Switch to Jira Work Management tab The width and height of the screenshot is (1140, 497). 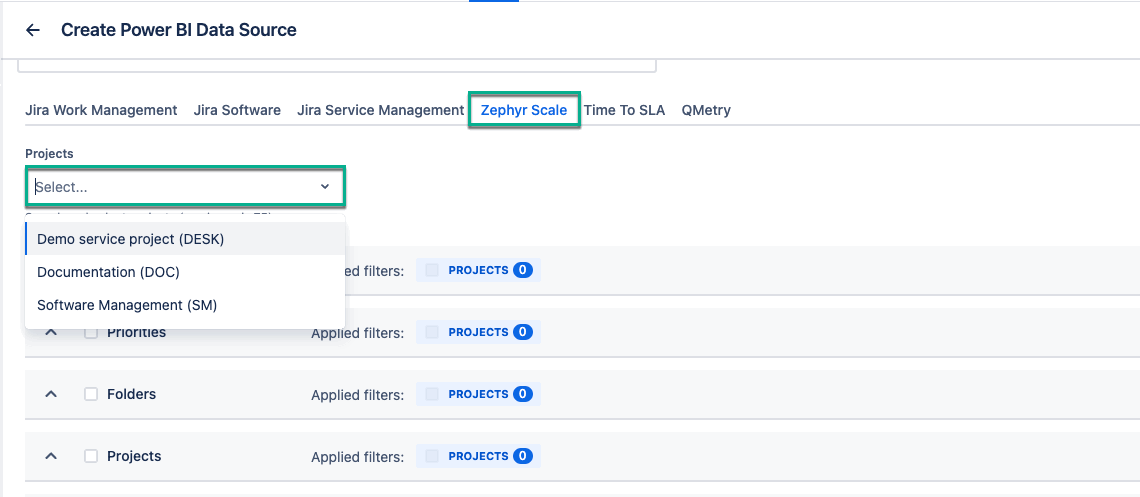click(101, 110)
